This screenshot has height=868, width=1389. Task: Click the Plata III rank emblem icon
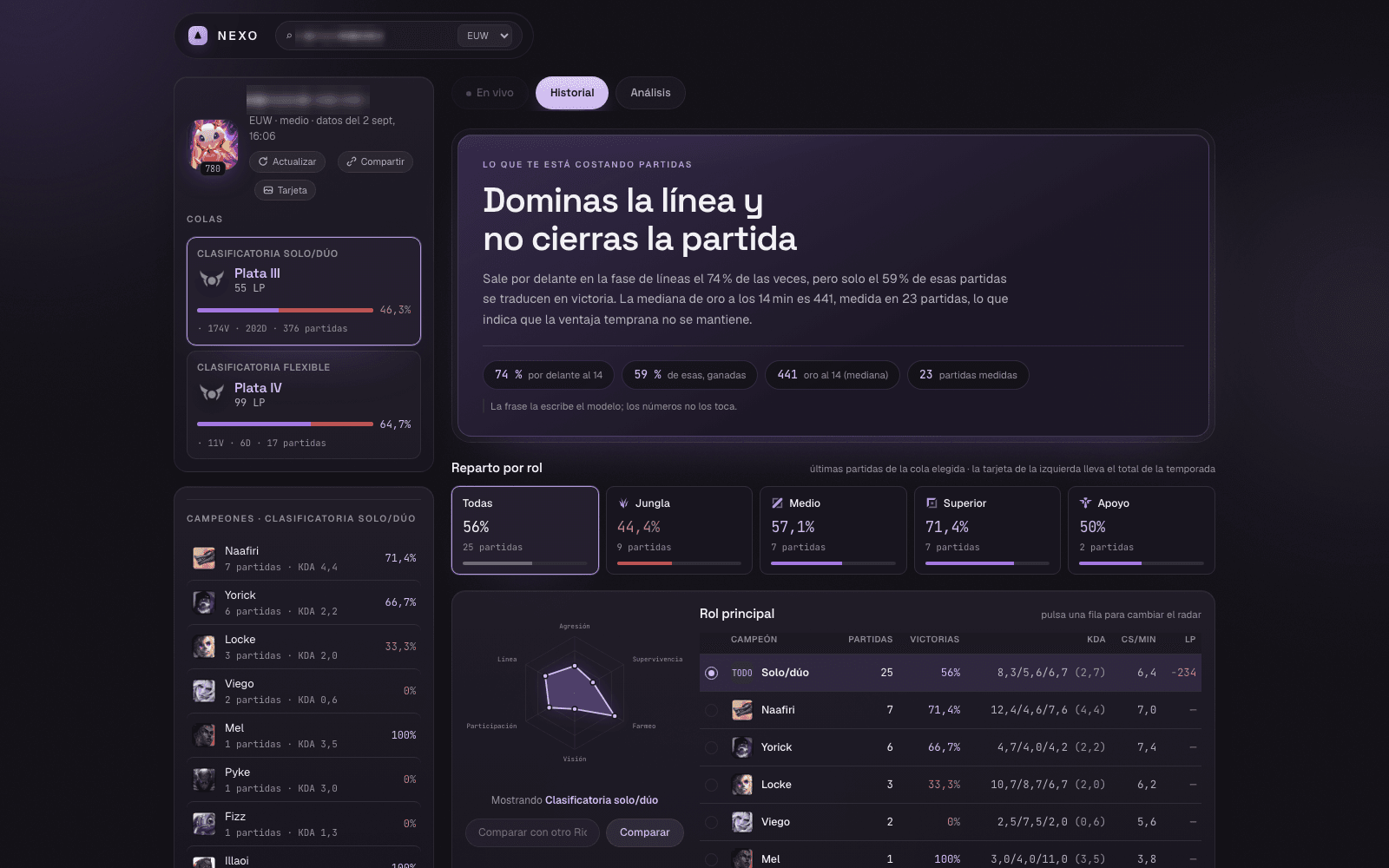point(212,279)
